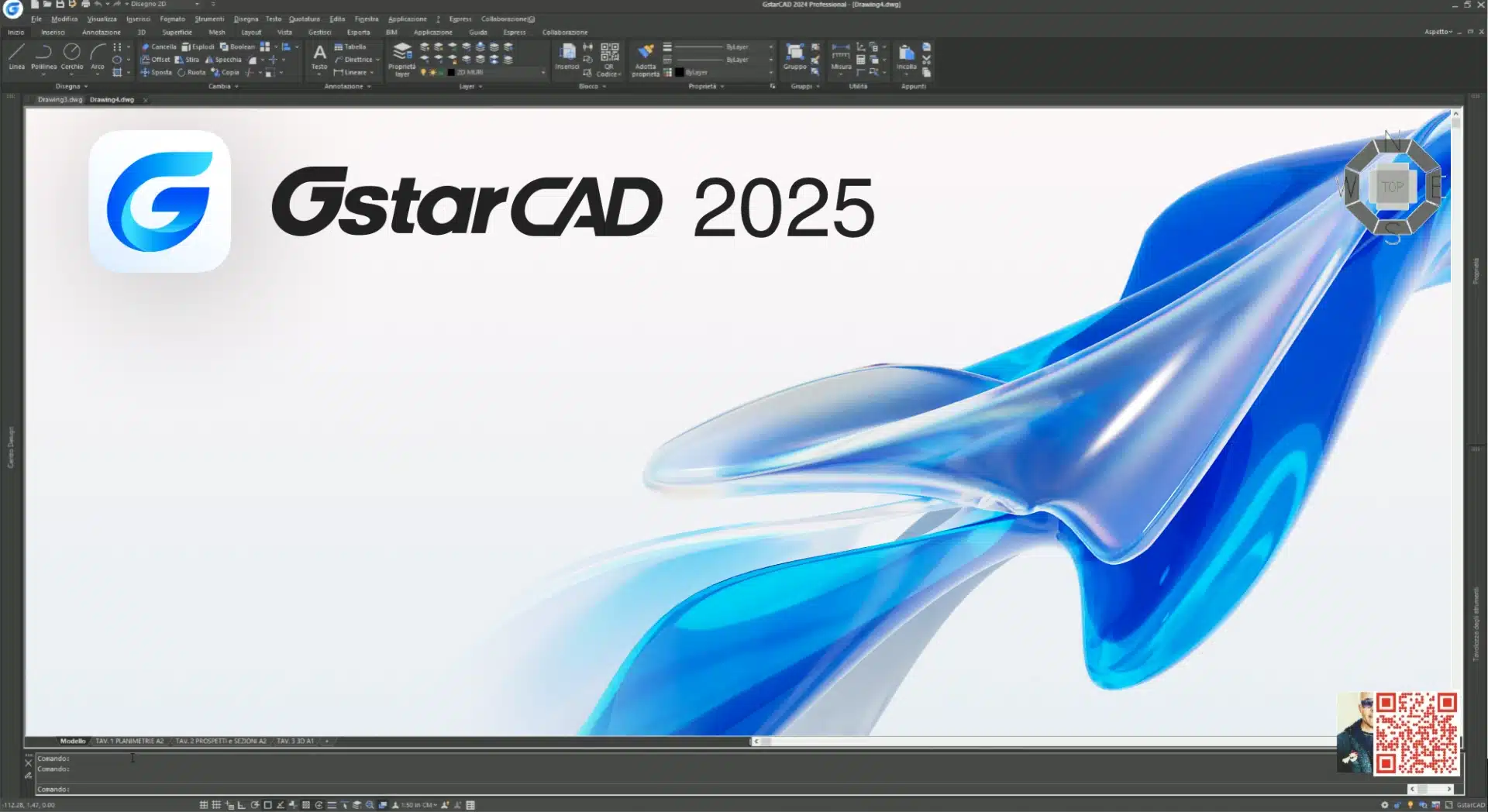Screen dimensions: 1488x812
Task: Switch to the Superficie ribbon tab
Action: coord(177,32)
